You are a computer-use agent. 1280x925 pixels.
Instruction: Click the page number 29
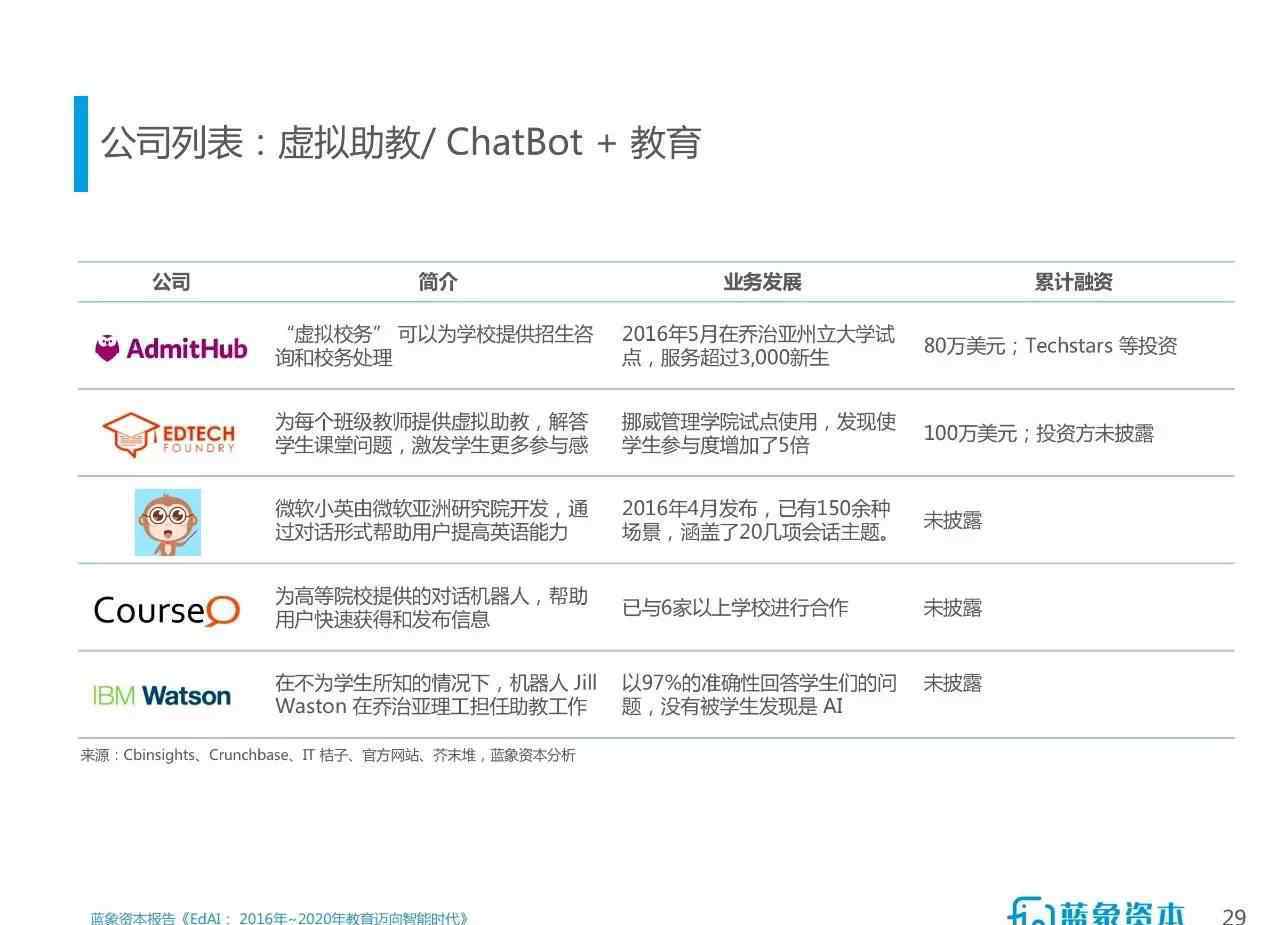1234,916
